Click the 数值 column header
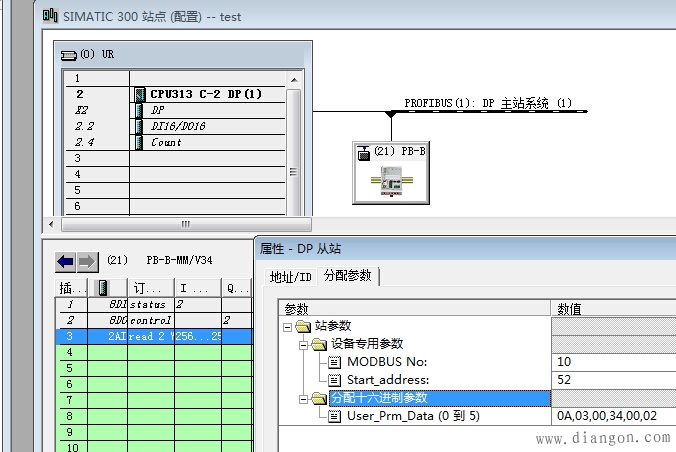The height and width of the screenshot is (452, 676). 613,309
